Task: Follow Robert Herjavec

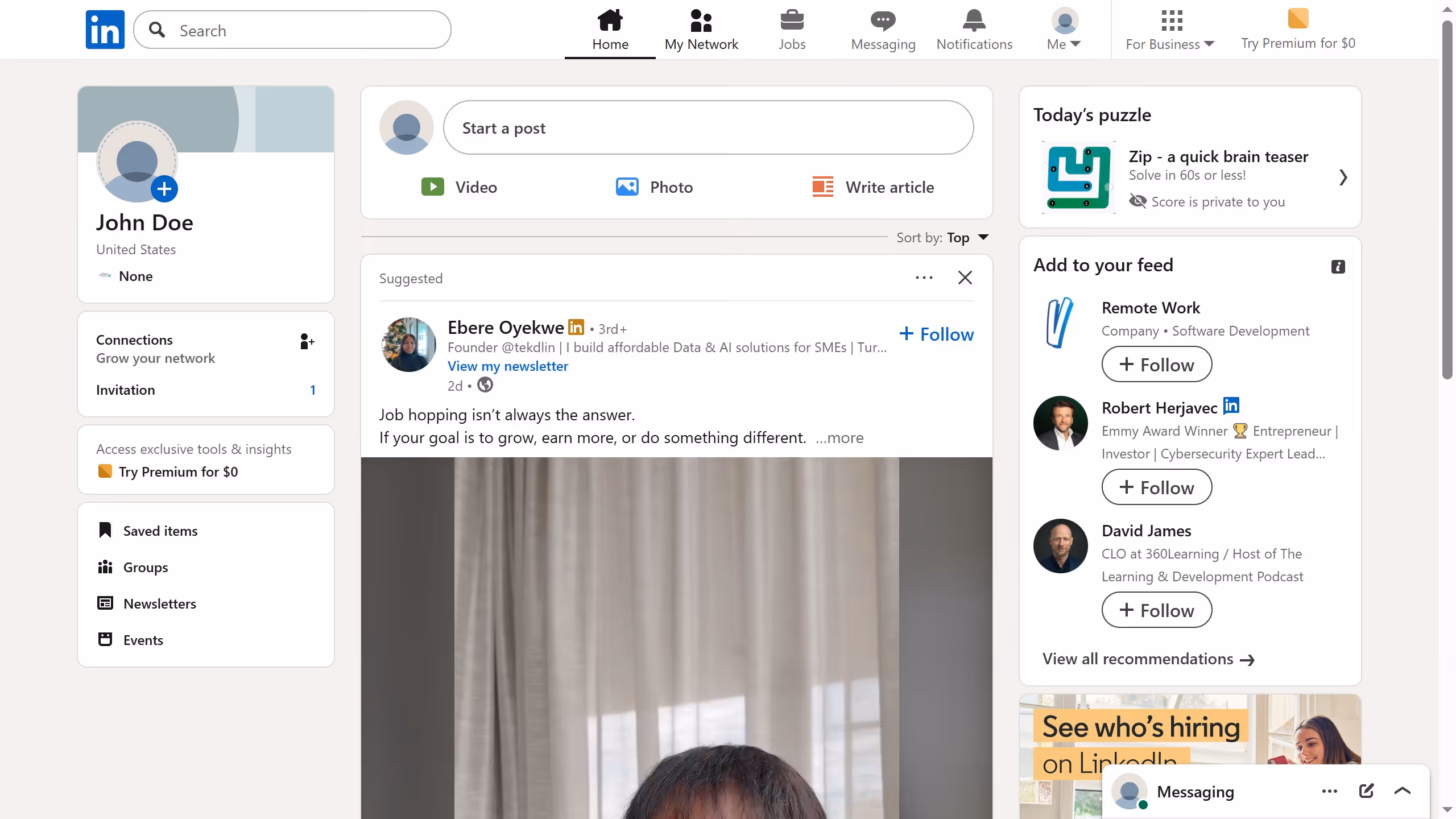Action: click(1156, 487)
